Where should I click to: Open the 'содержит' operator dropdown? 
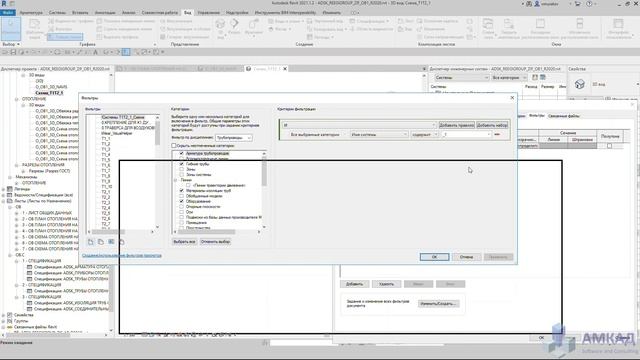tap(424, 134)
